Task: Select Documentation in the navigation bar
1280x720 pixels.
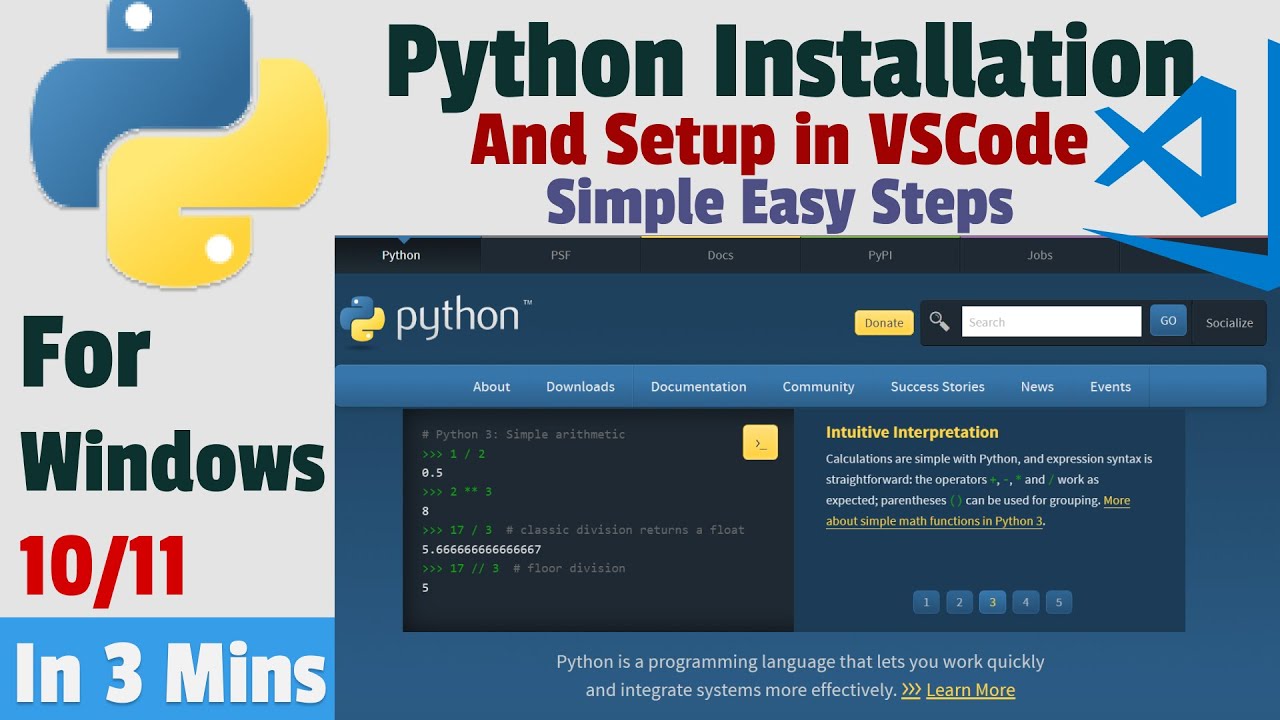Action: 699,387
